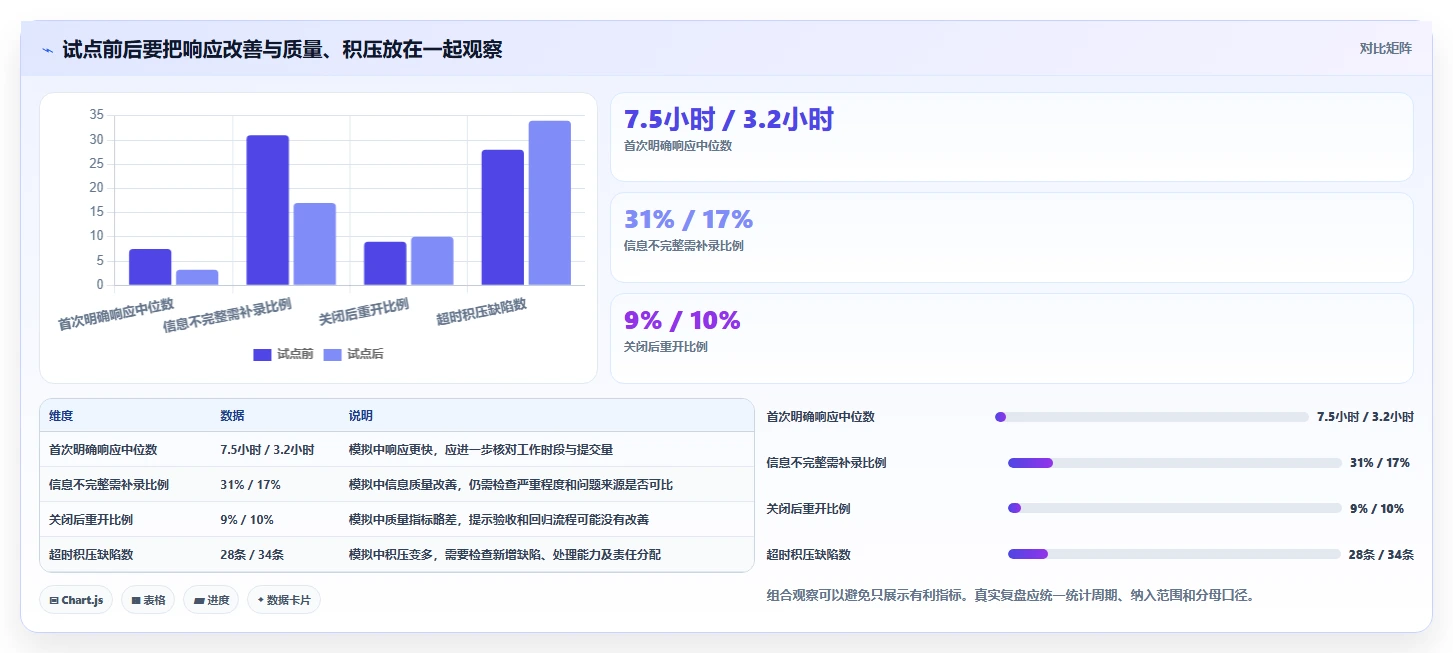Click the 试点后 bar for 信息不完整需补录比例
Image resolution: width=1453 pixels, height=653 pixels.
pyautogui.click(x=314, y=244)
